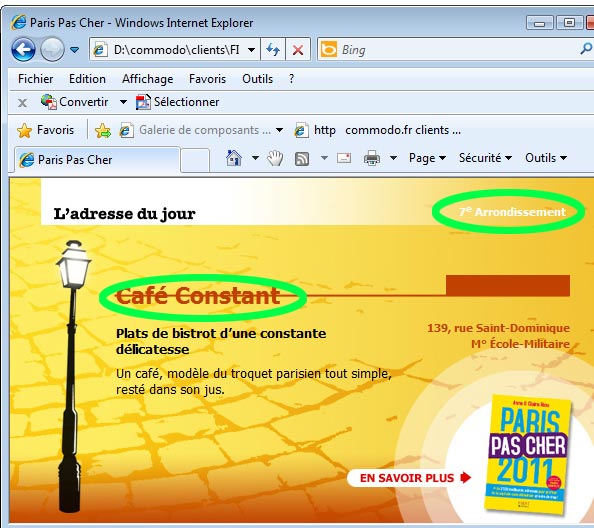Refresh the page with the blue arrows icon

pyautogui.click(x=273, y=50)
